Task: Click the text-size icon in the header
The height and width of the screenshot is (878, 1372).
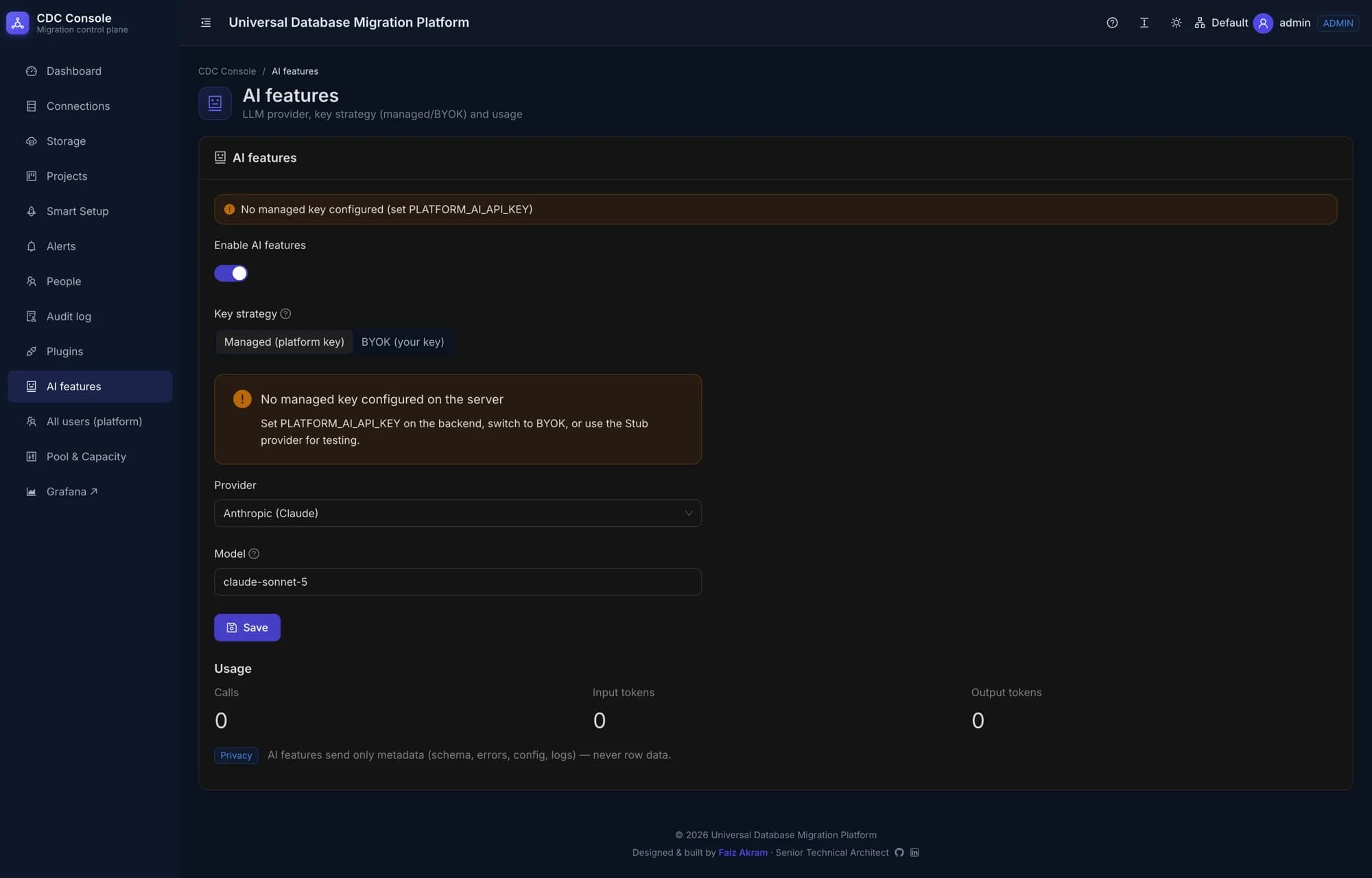Action: 1144,23
